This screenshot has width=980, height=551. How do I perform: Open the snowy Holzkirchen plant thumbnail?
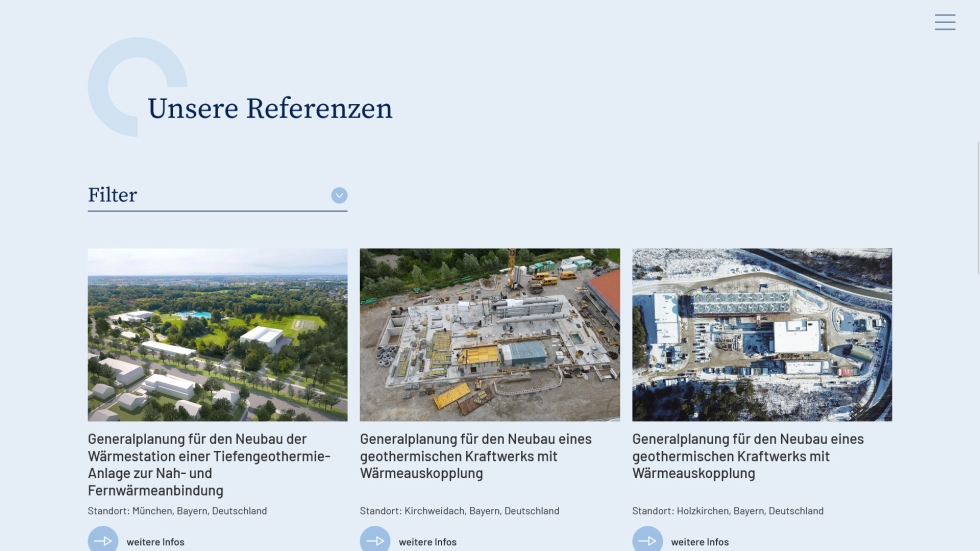pyautogui.click(x=761, y=334)
